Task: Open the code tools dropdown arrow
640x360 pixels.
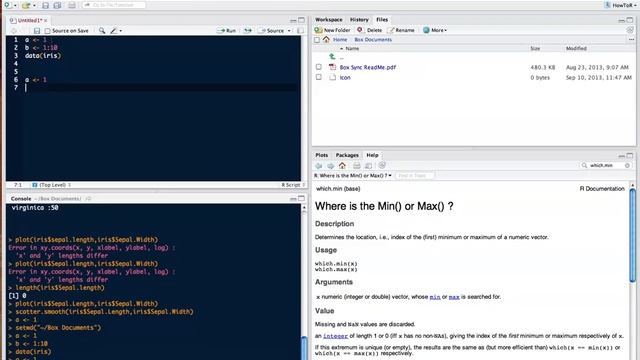Action: (120, 31)
